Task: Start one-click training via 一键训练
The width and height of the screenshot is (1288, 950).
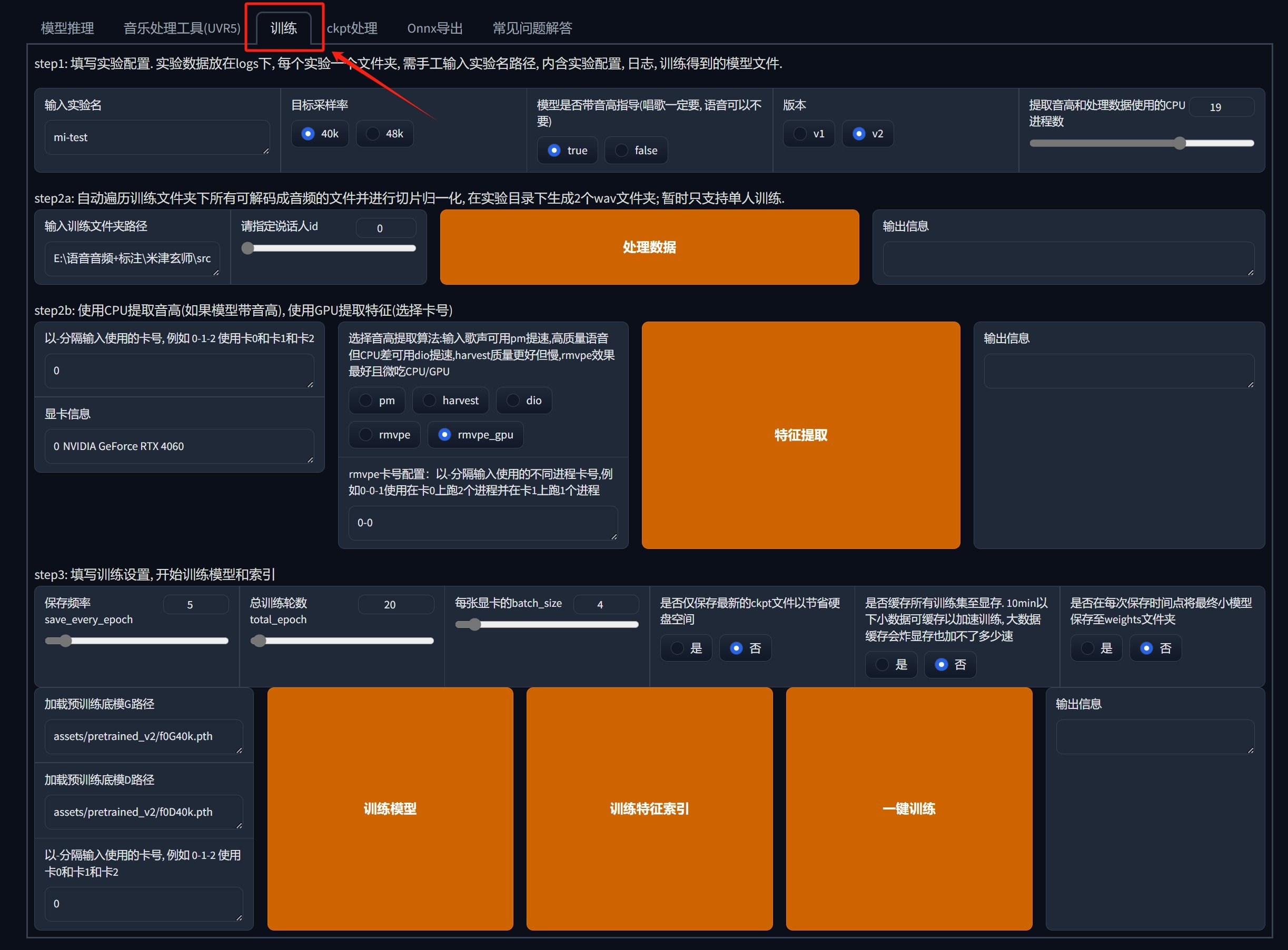Action: tap(909, 808)
